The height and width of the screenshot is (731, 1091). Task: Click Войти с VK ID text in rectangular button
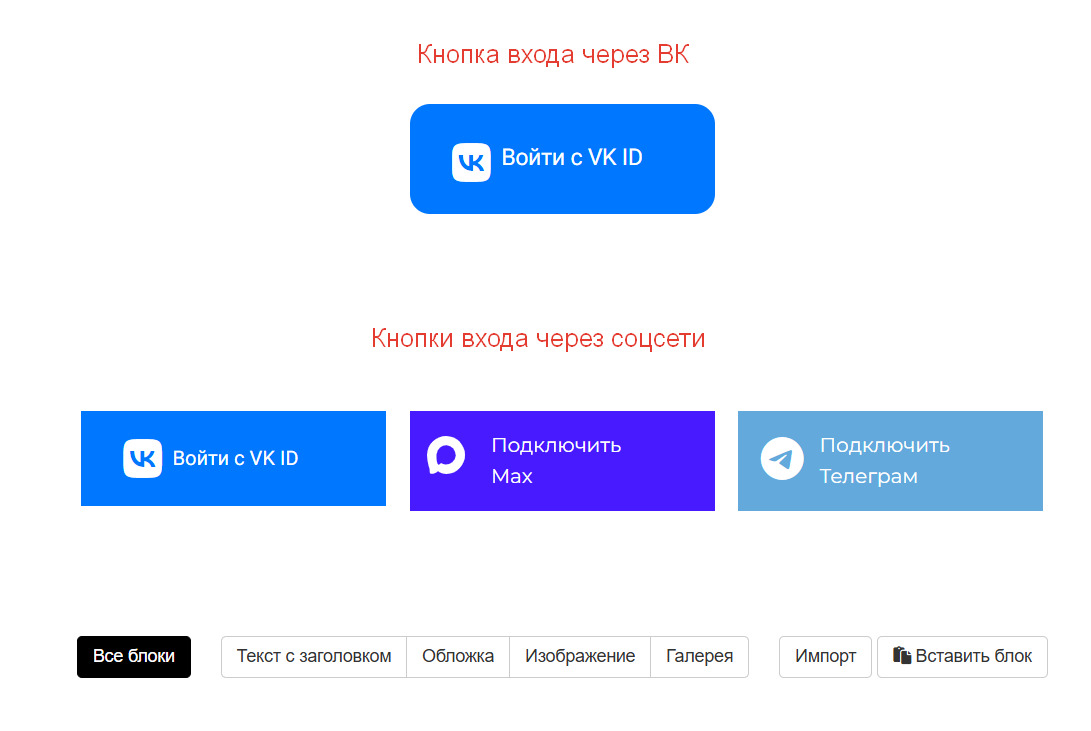(235, 458)
